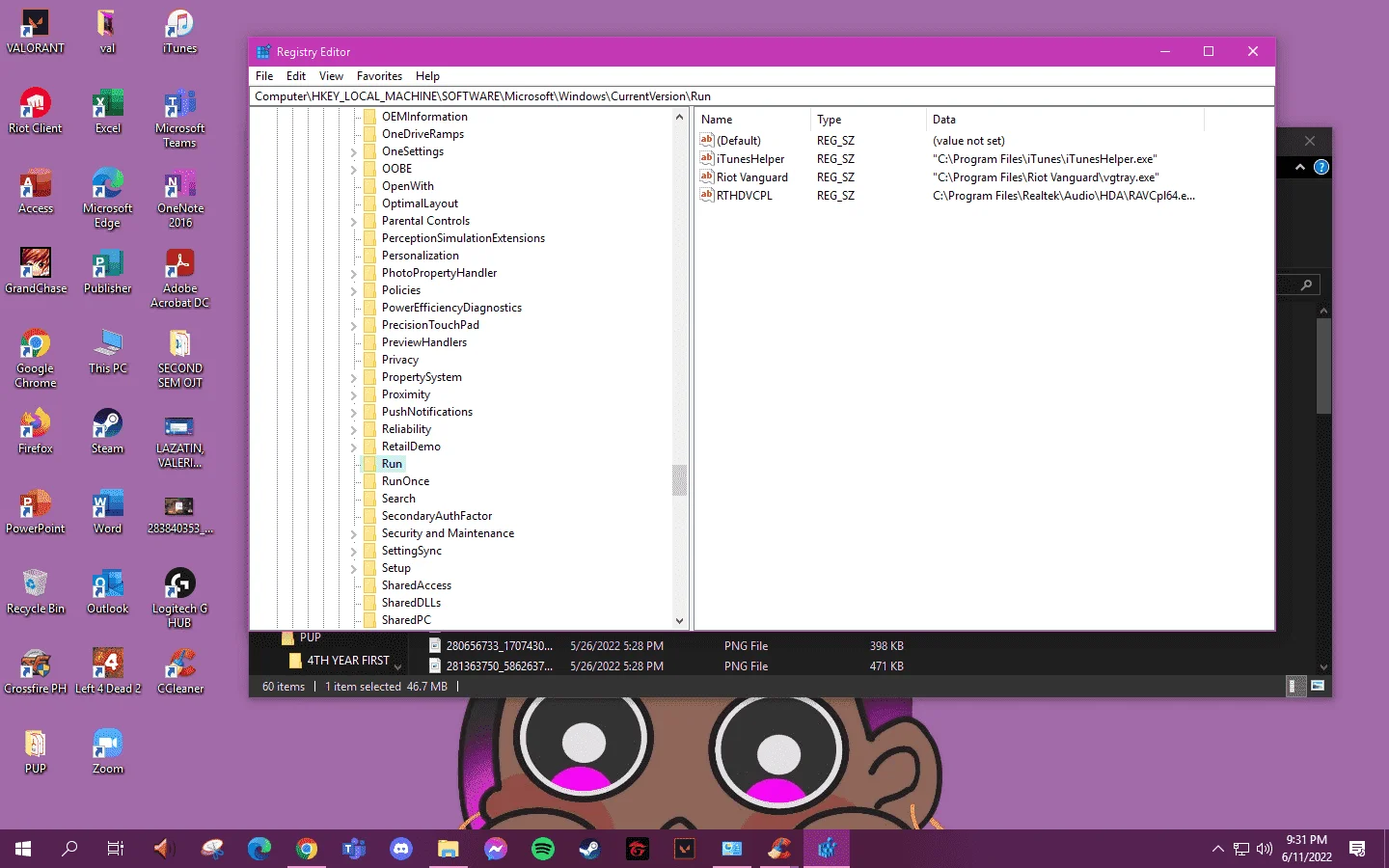
Task: Select file 280656733_1707430 in File Explorer
Action: click(x=499, y=646)
